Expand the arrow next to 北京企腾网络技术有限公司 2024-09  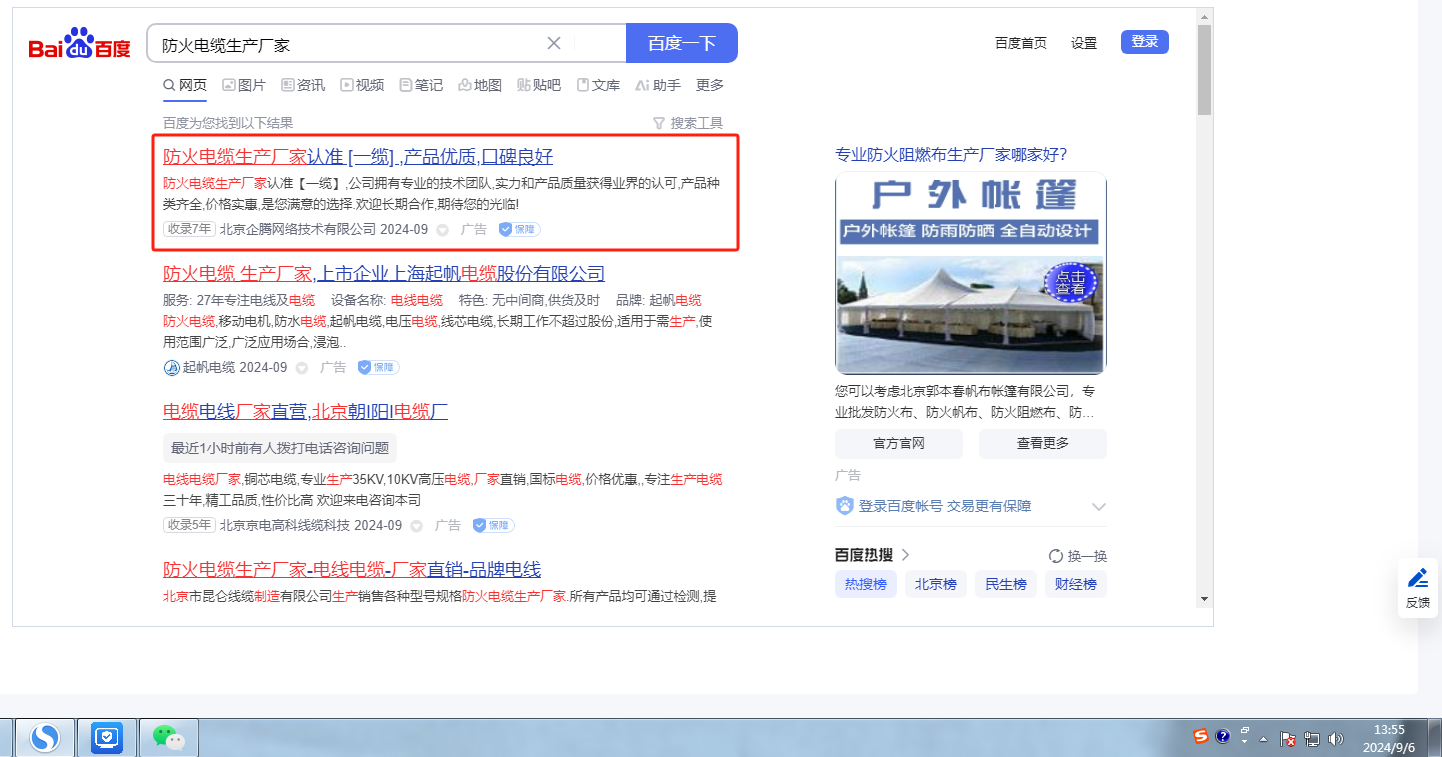click(x=443, y=230)
